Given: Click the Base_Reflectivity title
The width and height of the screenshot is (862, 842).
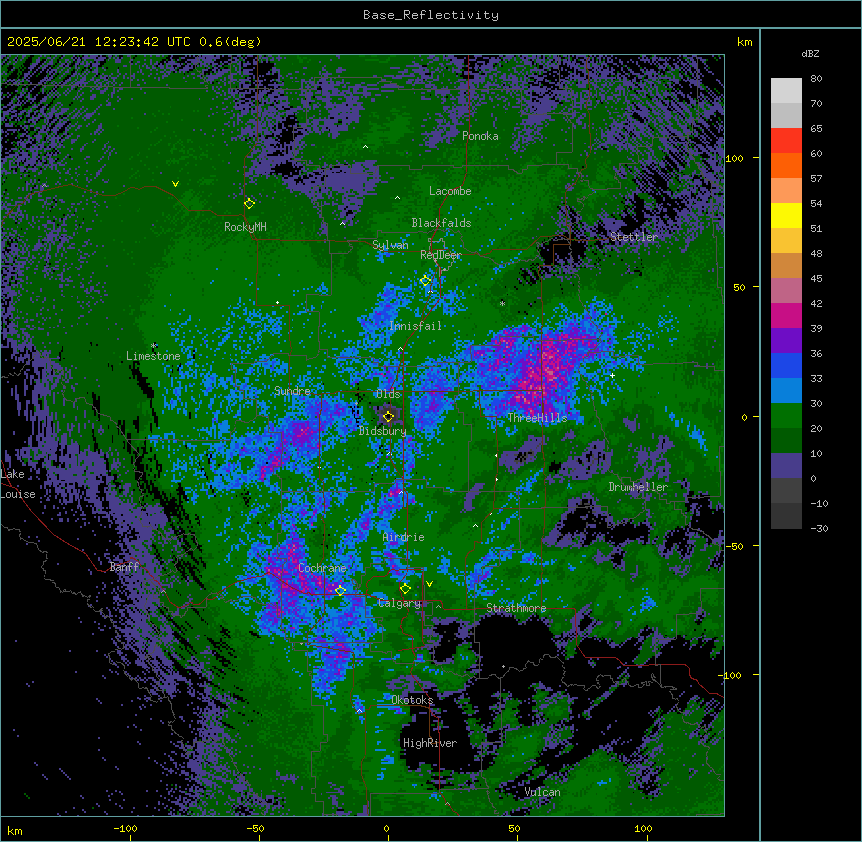Looking at the screenshot, I should coord(431,15).
